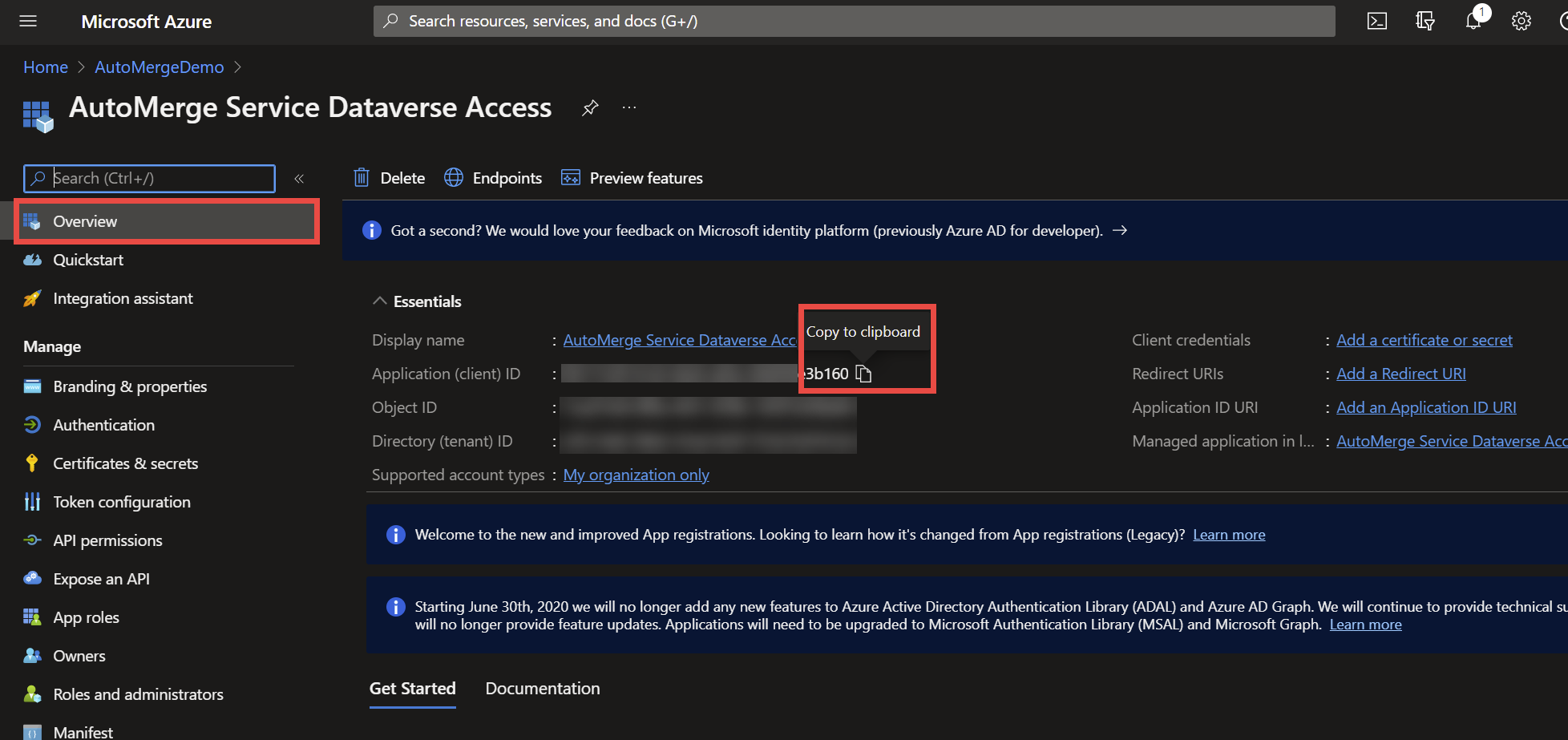This screenshot has height=740, width=1568.
Task: Open Manifest page
Action: [x=83, y=732]
